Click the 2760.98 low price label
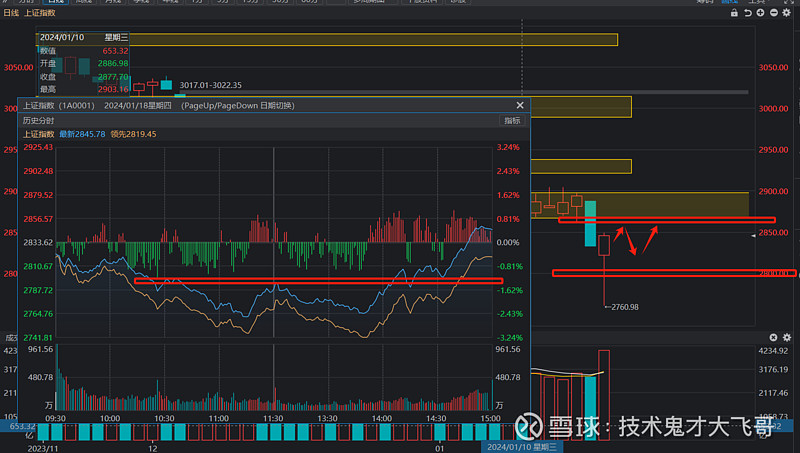The image size is (800, 453). (624, 307)
